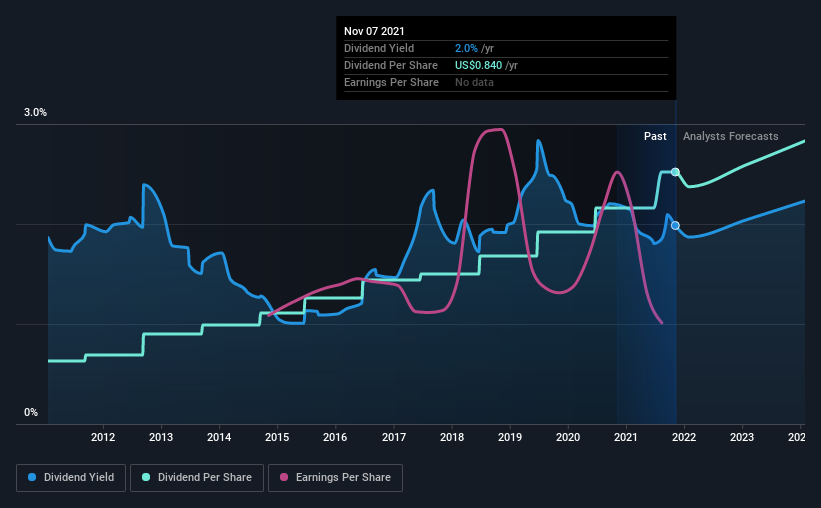Click the 2019 x-axis label
The width and height of the screenshot is (821, 508).
coord(510,437)
